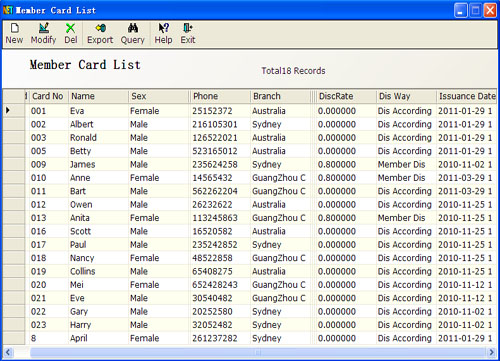Select the name Nancy

82,258
